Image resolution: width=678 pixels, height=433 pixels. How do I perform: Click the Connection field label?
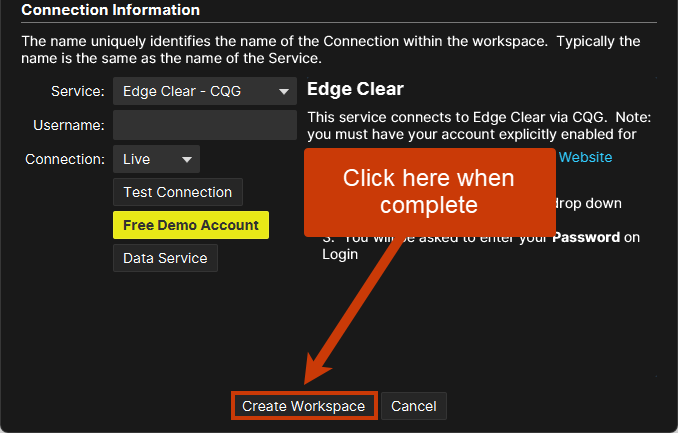click(x=65, y=159)
